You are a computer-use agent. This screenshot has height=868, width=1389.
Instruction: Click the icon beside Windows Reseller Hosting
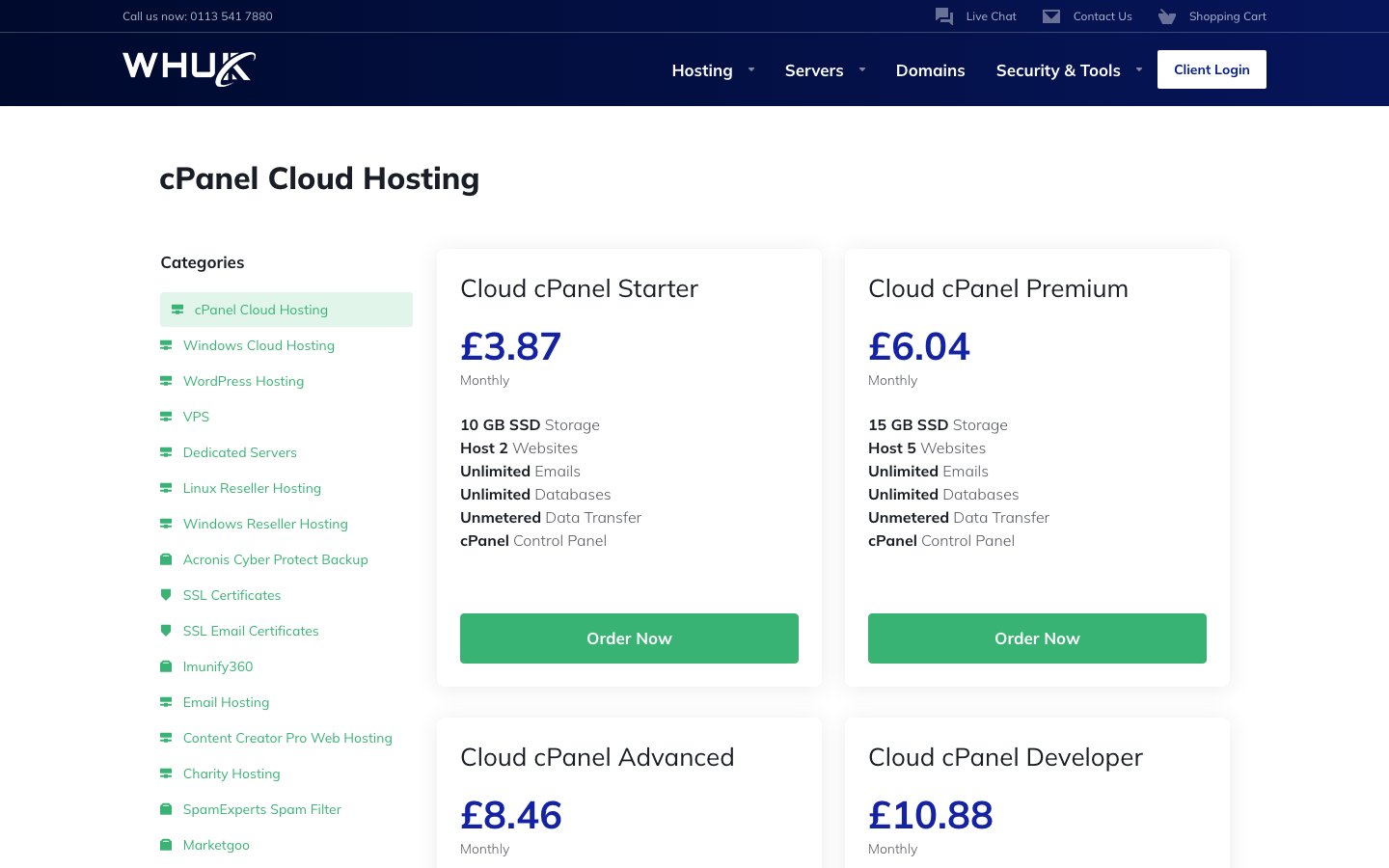[166, 524]
